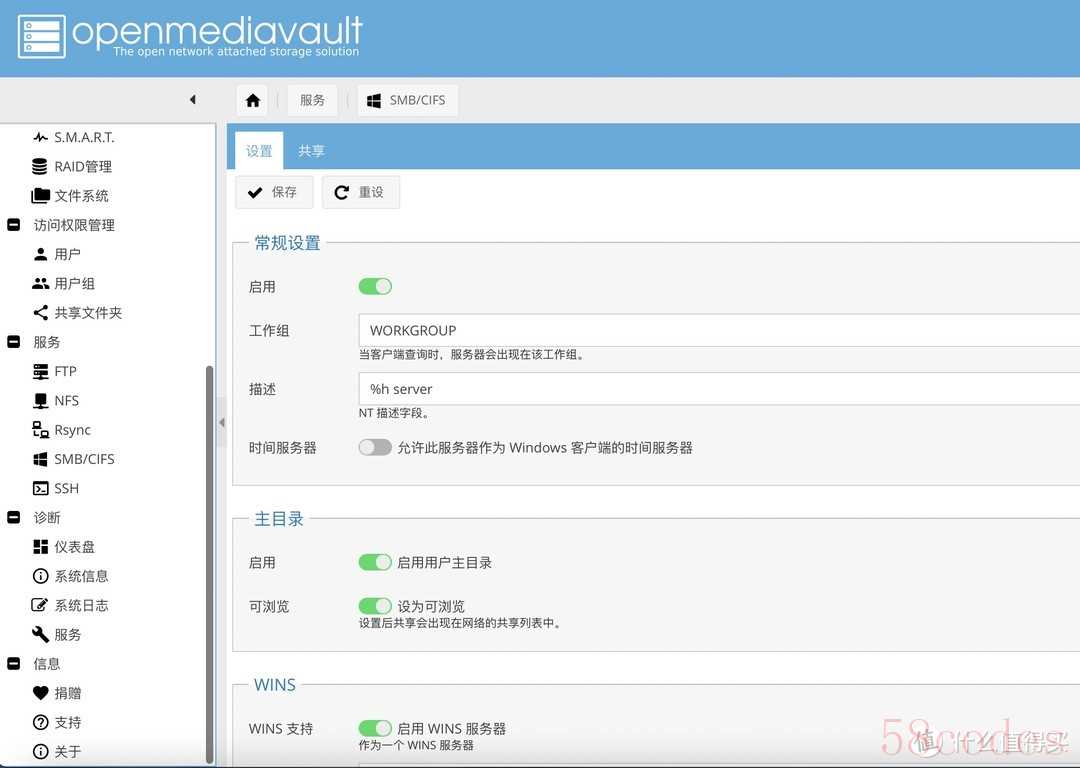Toggle 启用 WINS 服务器 switch
The width and height of the screenshot is (1080, 768).
coord(375,728)
